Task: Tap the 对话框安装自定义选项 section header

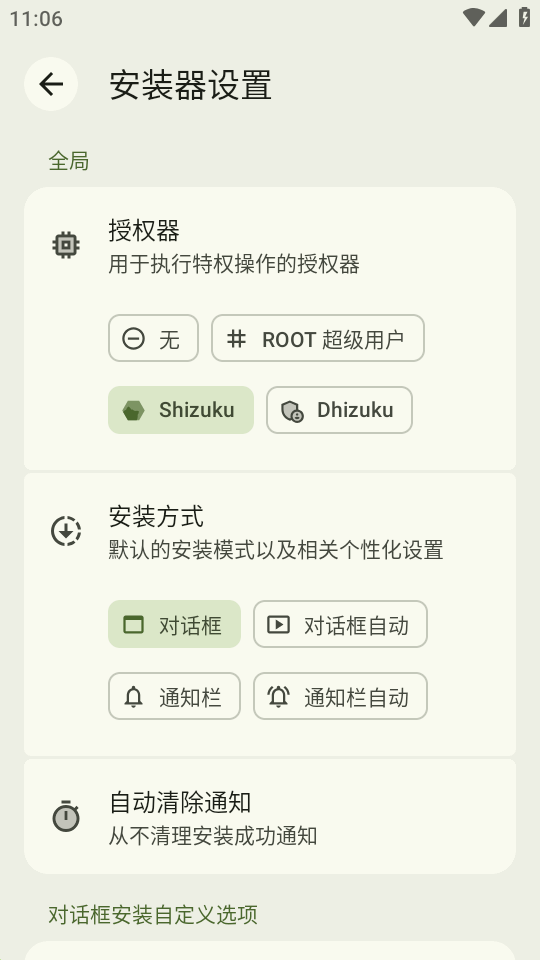Action: pos(153,915)
